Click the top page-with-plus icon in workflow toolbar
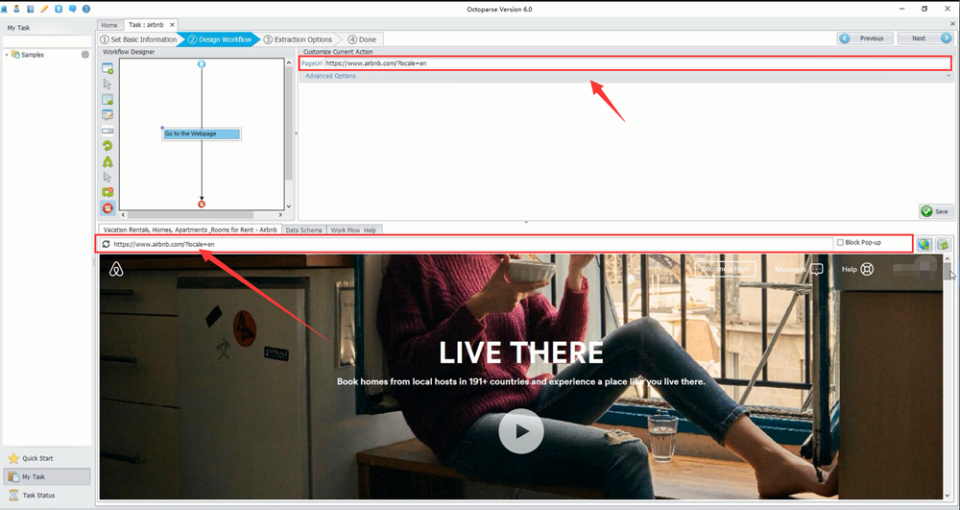 tap(107, 69)
